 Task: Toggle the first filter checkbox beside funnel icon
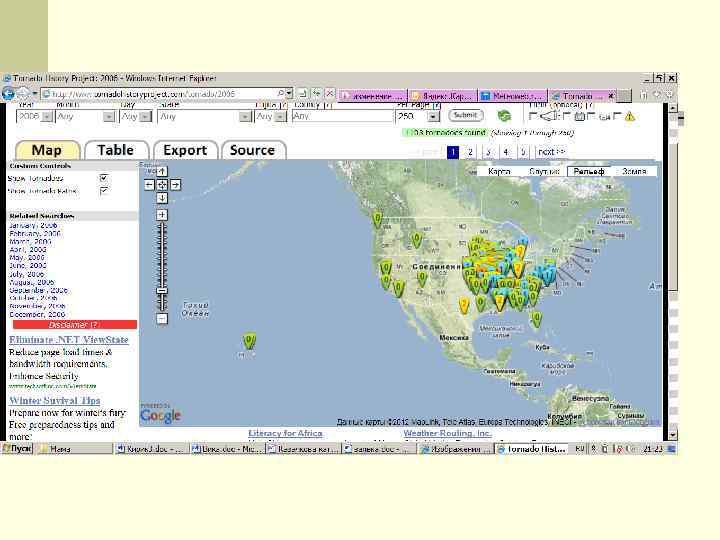[533, 116]
